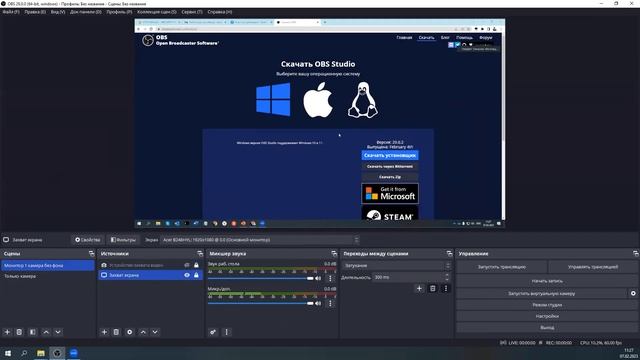Start recording with Начать запись button
The image size is (640, 360).
coord(547,281)
